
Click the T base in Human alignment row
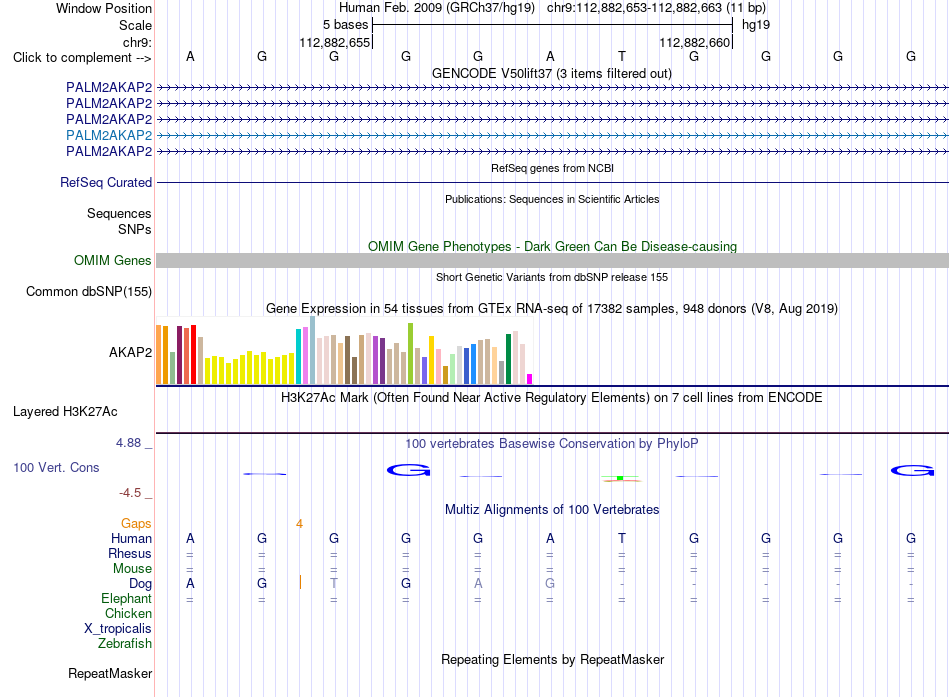pos(622,538)
